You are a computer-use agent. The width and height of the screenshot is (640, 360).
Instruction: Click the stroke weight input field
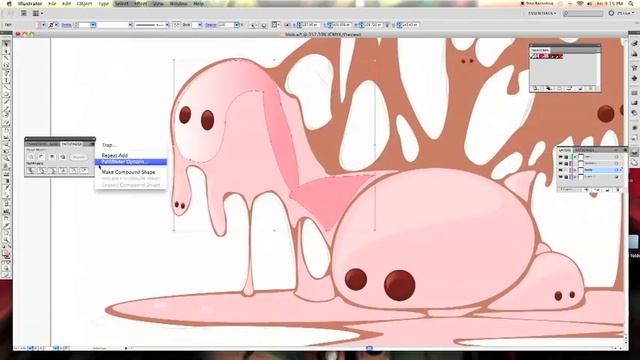84,25
